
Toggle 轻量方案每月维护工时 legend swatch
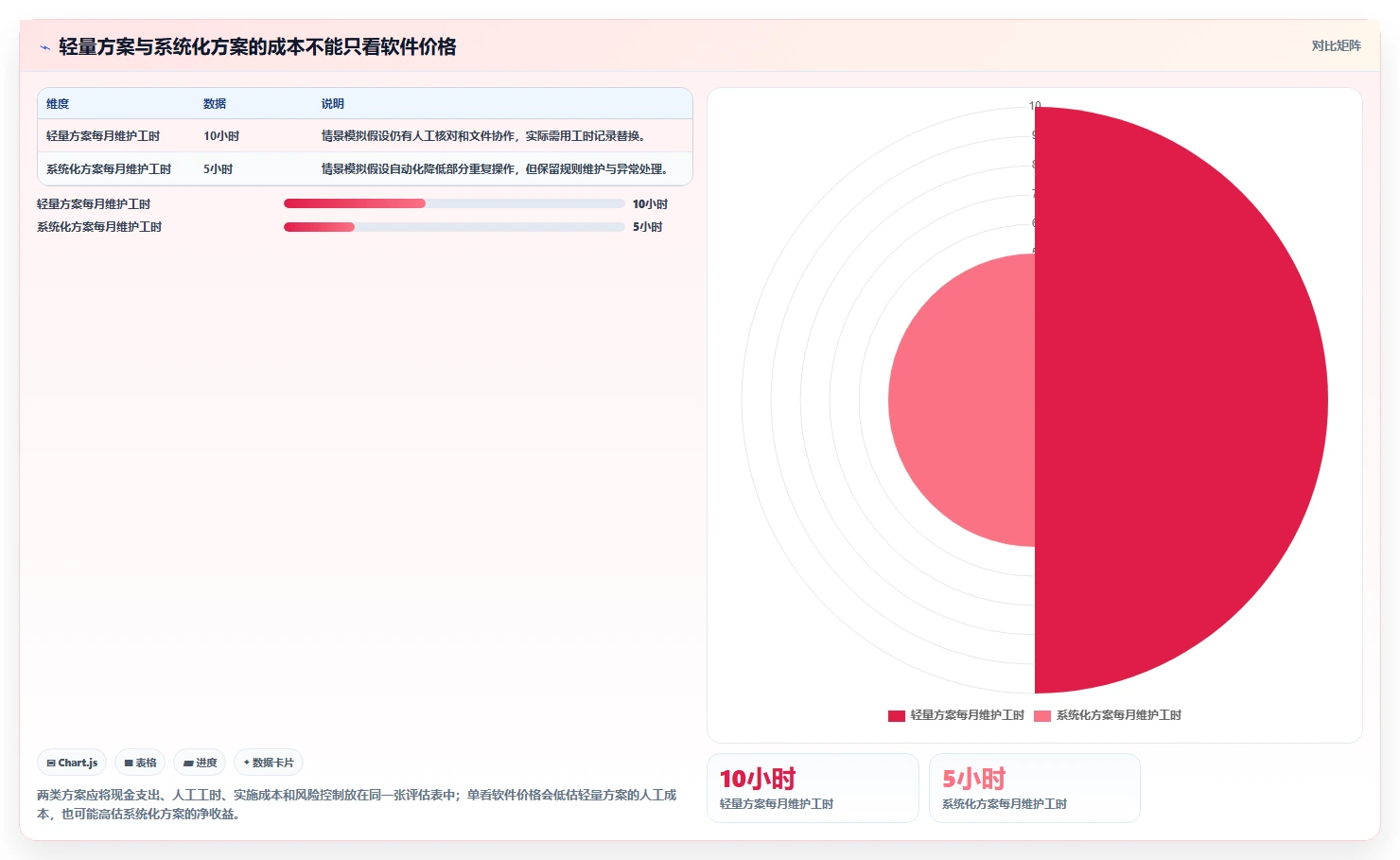point(897,715)
